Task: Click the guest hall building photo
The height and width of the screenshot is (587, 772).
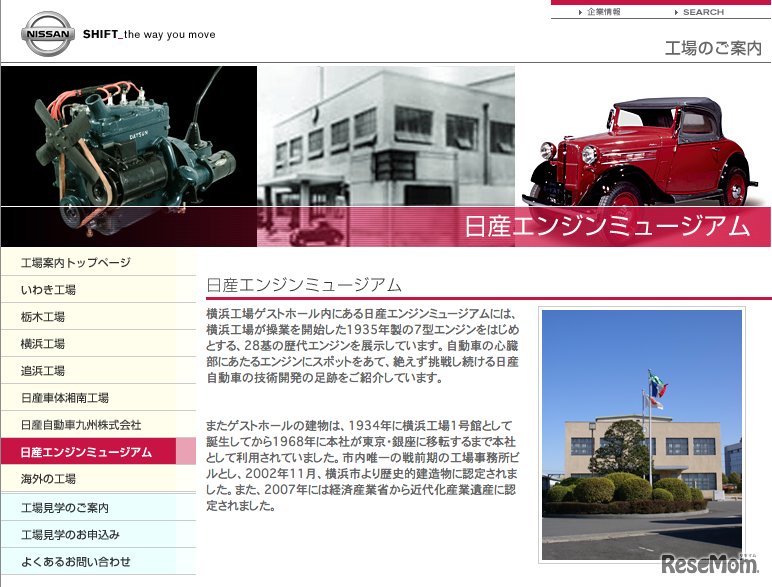Action: (642, 434)
